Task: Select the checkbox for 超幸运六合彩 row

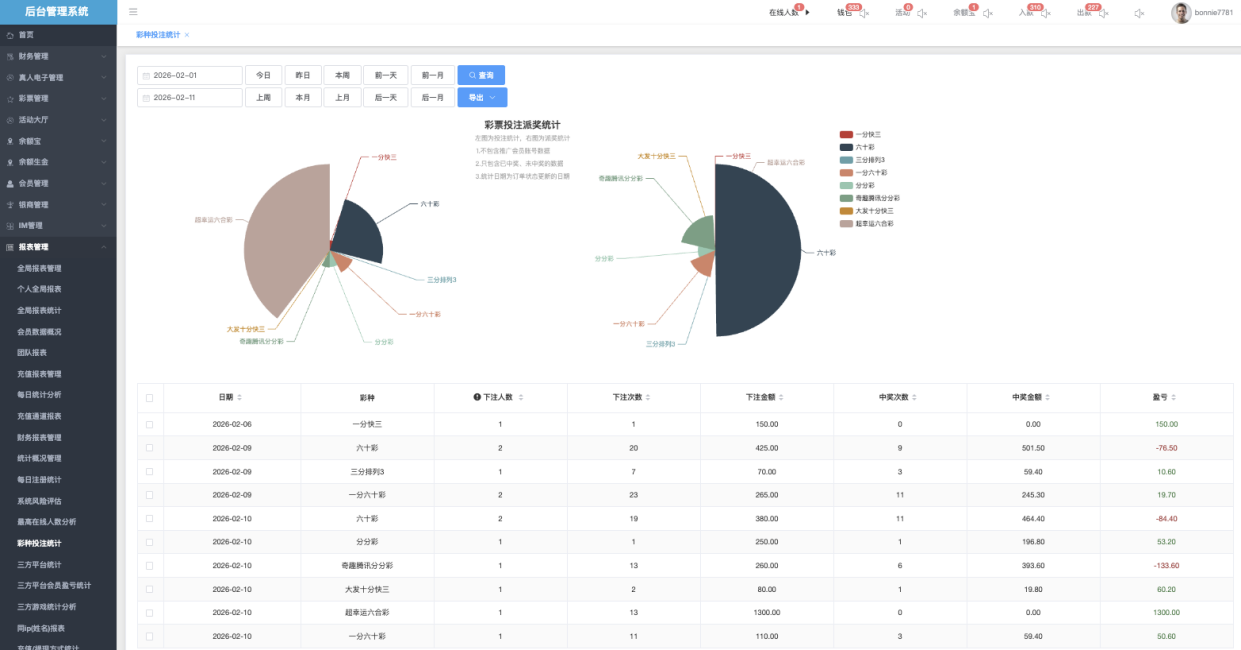Action: point(150,612)
